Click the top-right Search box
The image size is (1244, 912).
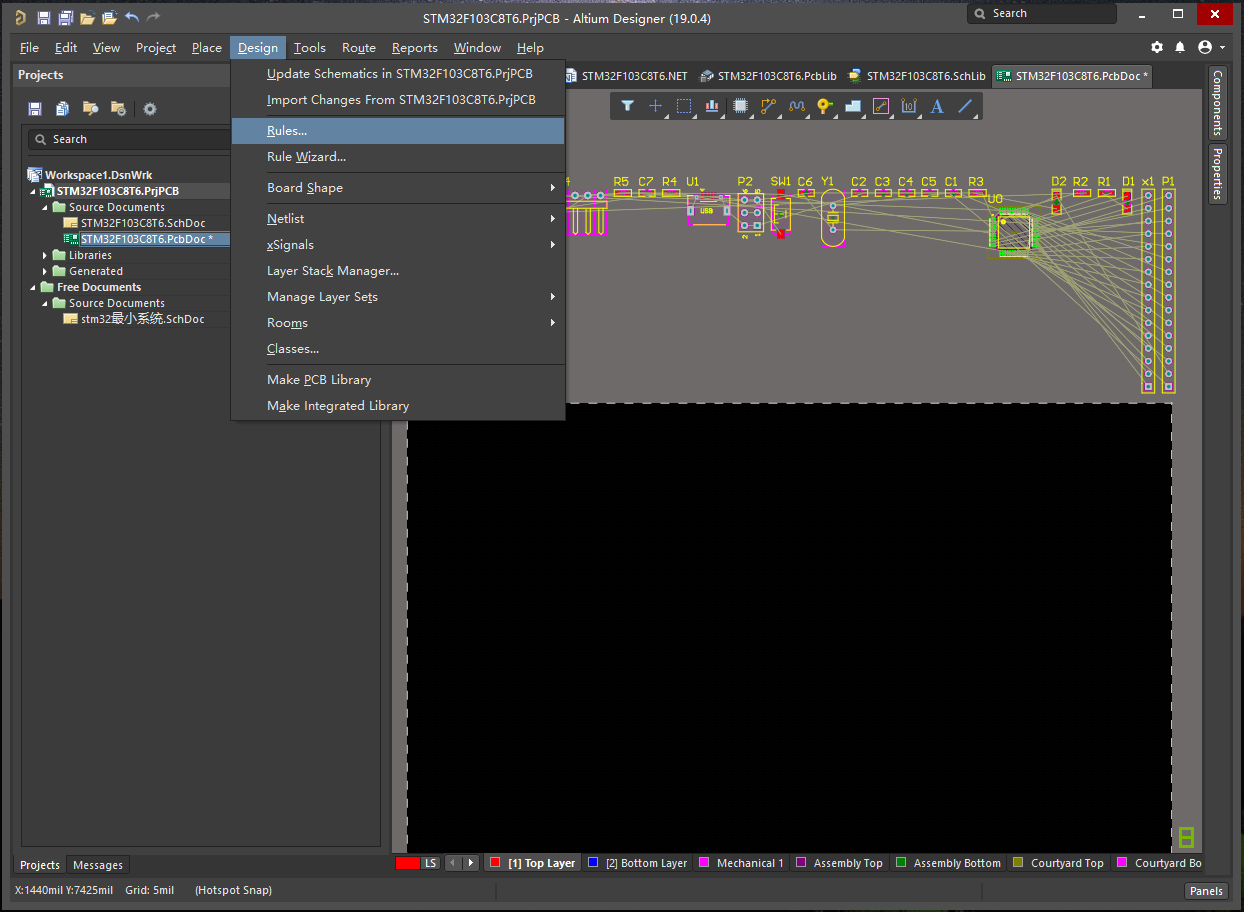pos(1042,14)
